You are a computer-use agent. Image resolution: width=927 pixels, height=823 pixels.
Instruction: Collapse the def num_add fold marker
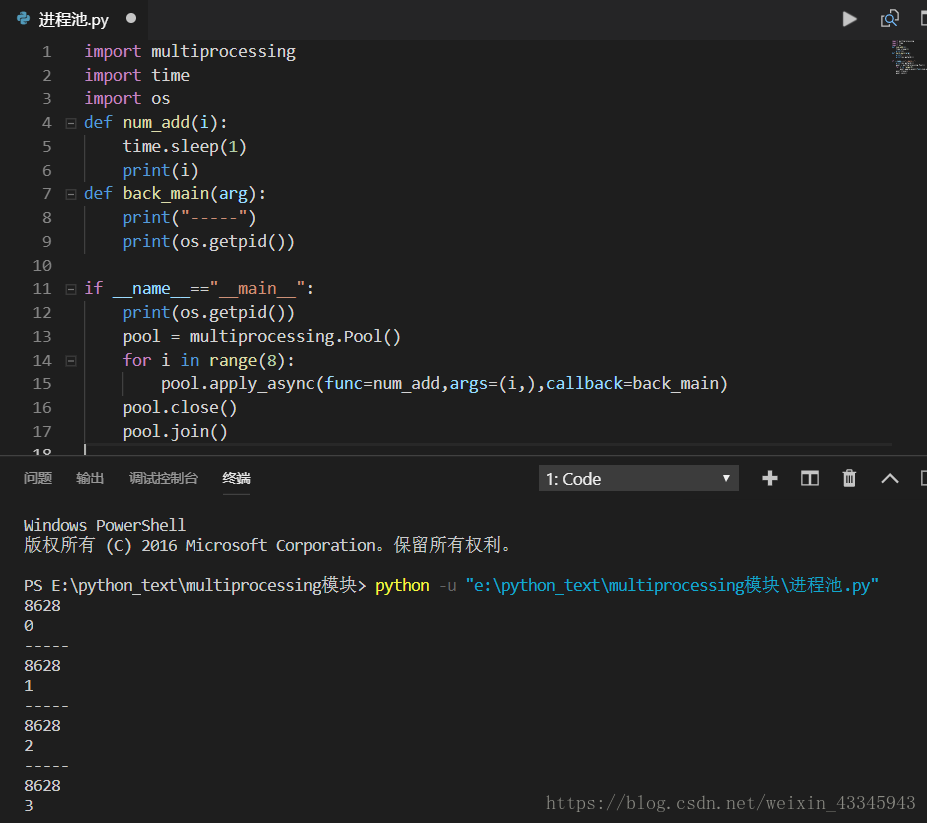click(x=71, y=124)
